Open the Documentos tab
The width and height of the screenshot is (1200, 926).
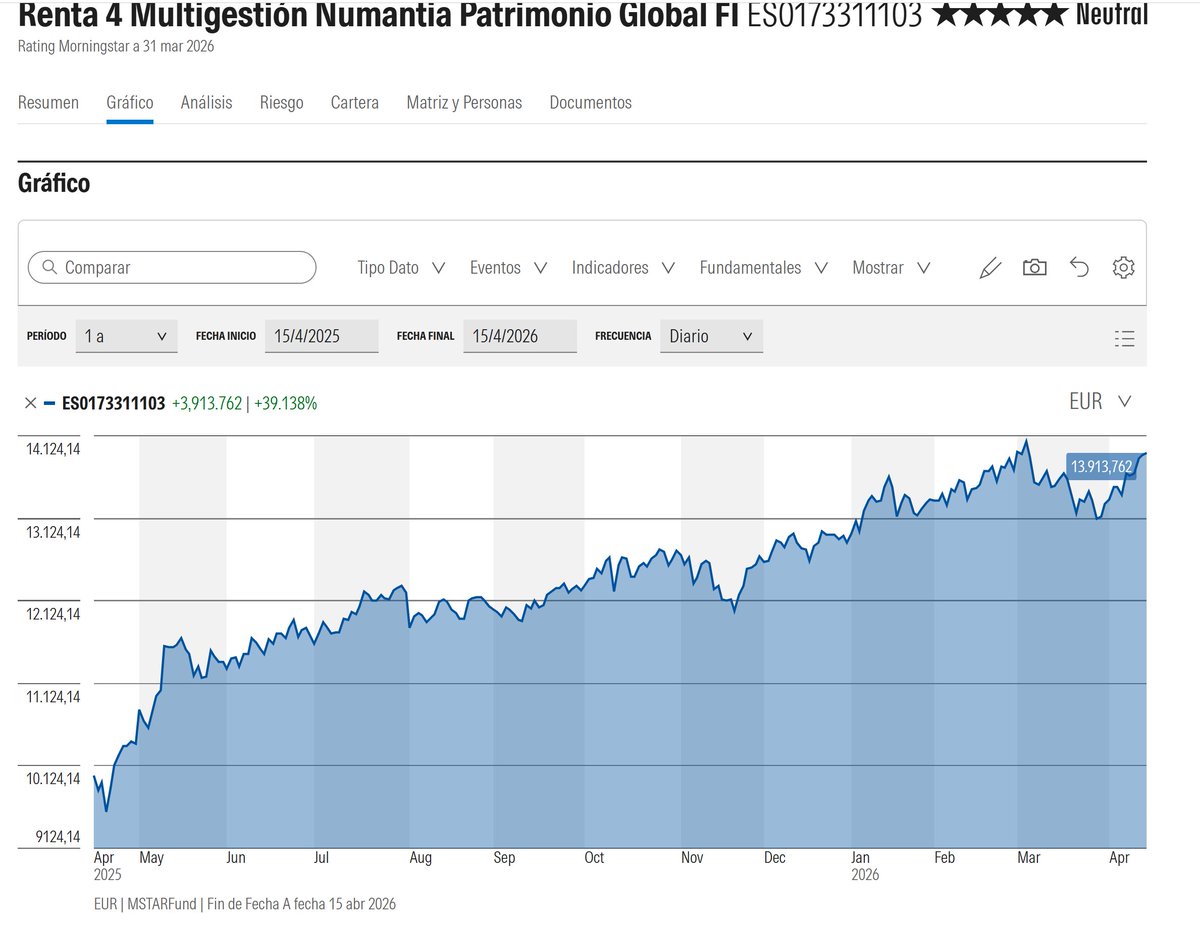[590, 102]
